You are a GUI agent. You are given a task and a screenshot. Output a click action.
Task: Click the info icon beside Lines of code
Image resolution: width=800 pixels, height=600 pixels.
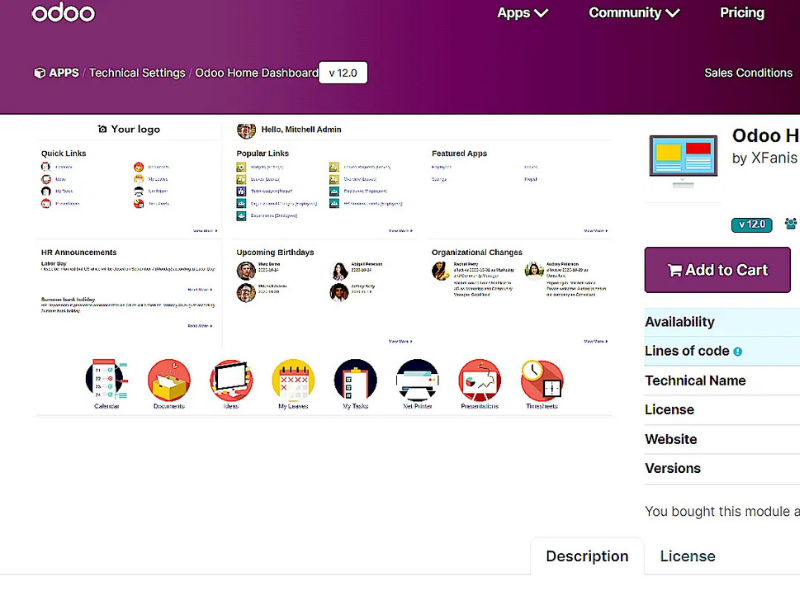point(738,352)
